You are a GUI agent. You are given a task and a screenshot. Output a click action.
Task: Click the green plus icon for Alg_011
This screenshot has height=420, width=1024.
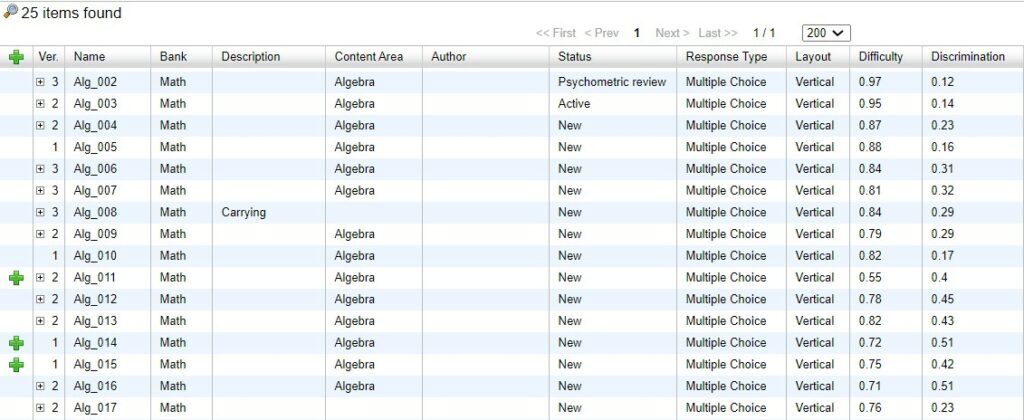pyautogui.click(x=16, y=278)
